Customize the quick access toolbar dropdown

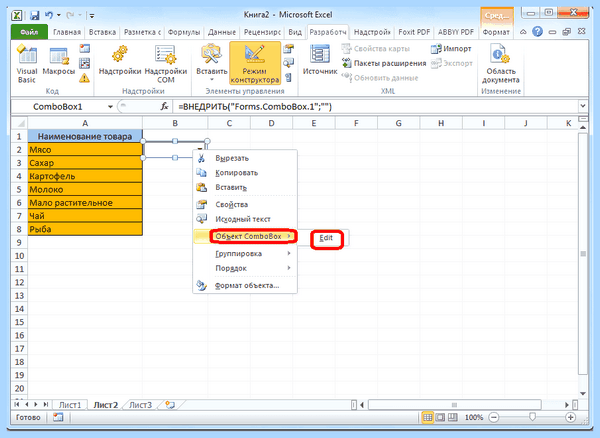92,16
